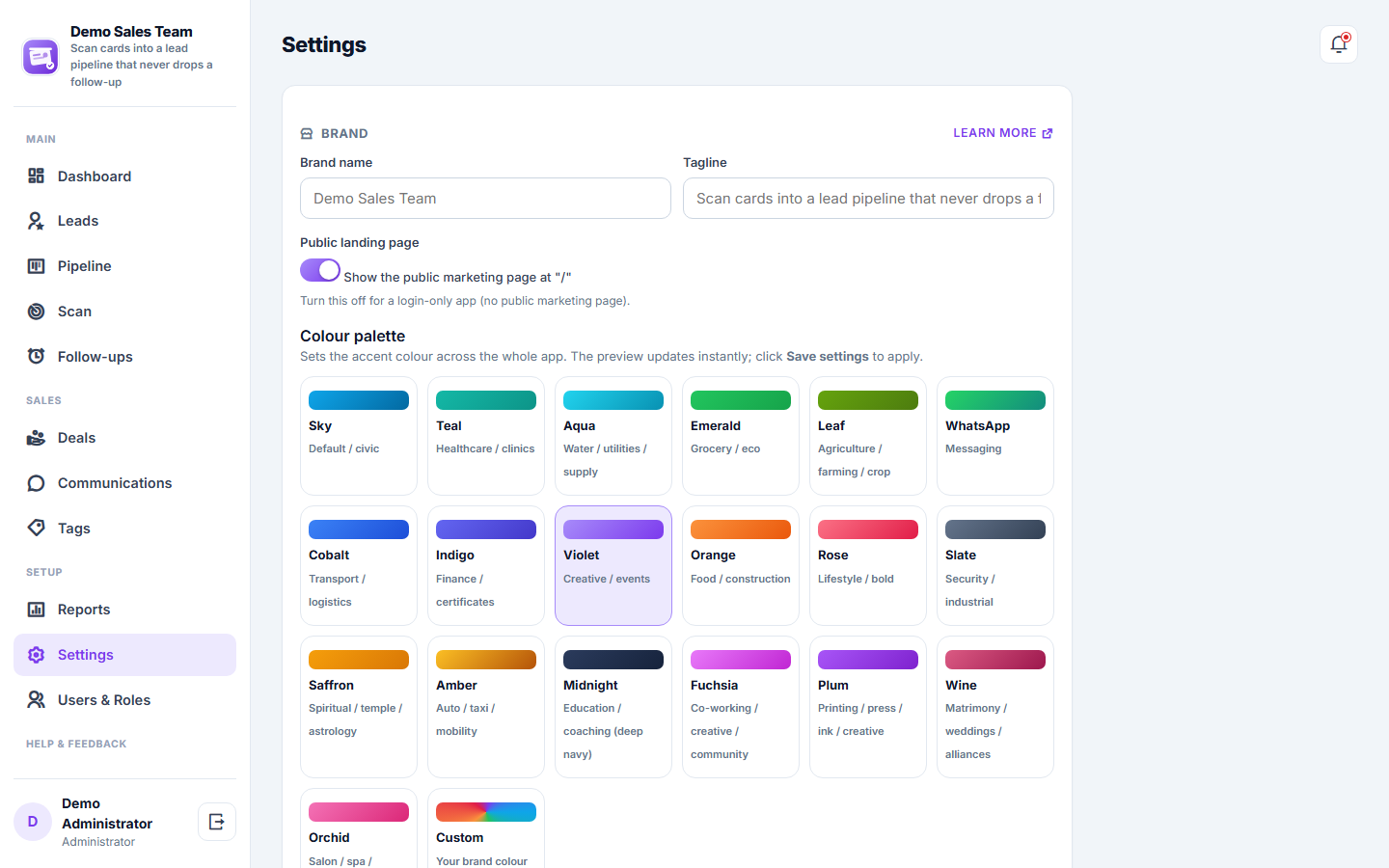Viewport: 1389px width, 868px height.
Task: Choose the Orange palette card
Action: [741, 566]
